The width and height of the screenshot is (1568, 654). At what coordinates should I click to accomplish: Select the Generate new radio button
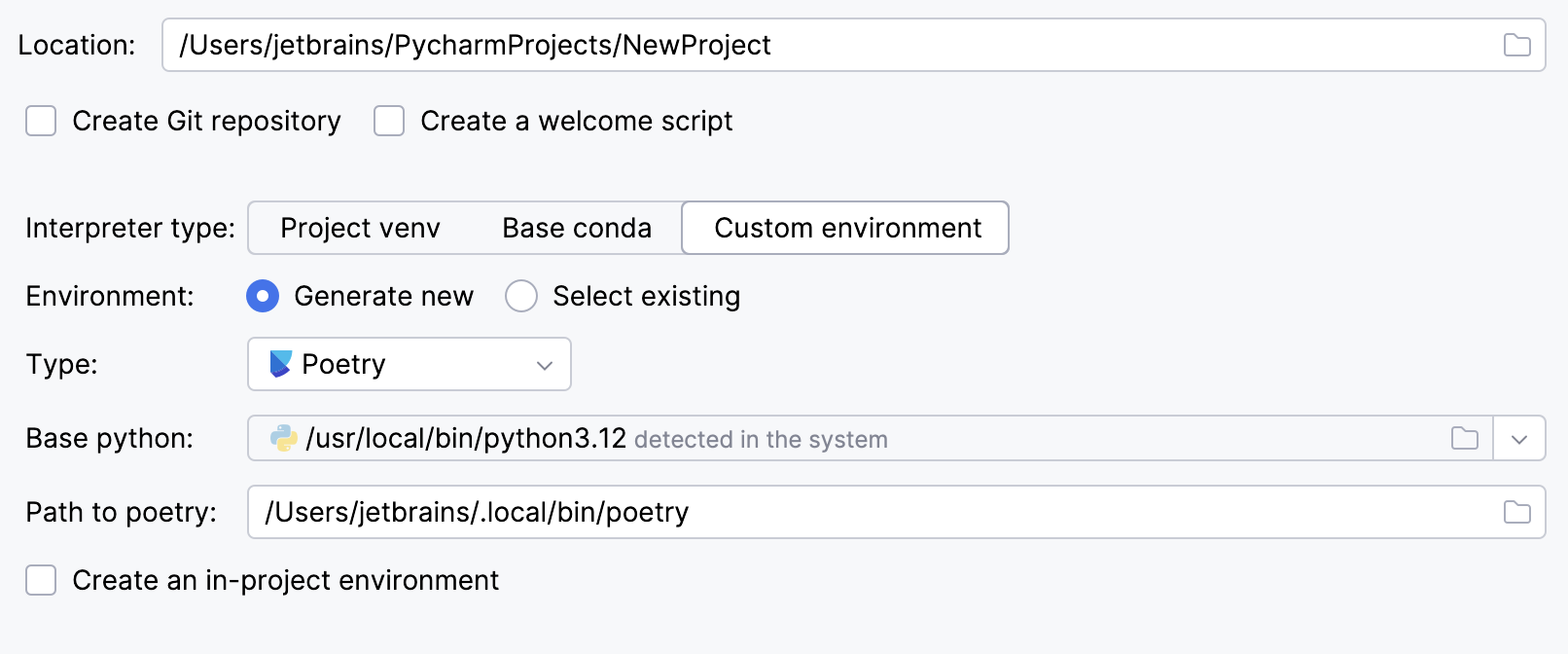coord(263,296)
